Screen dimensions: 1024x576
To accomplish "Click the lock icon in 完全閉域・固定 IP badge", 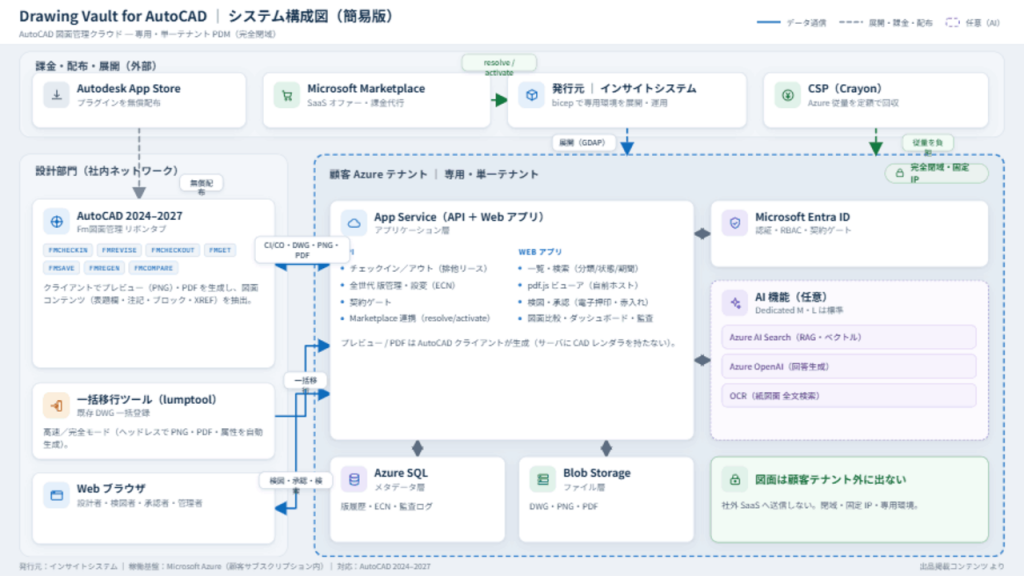I will (x=899, y=173).
